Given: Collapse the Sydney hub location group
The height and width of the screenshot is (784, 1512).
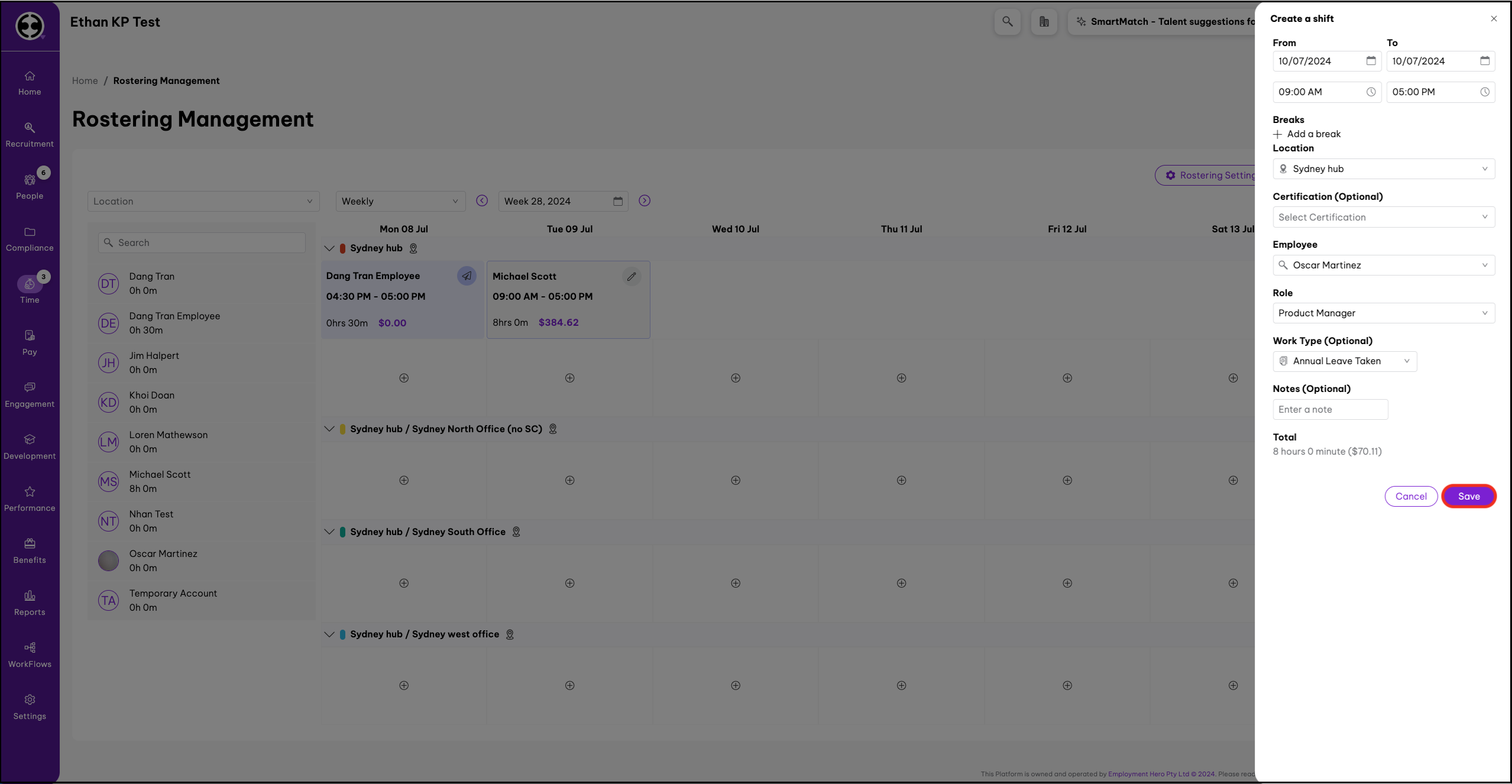Looking at the screenshot, I should (x=329, y=248).
